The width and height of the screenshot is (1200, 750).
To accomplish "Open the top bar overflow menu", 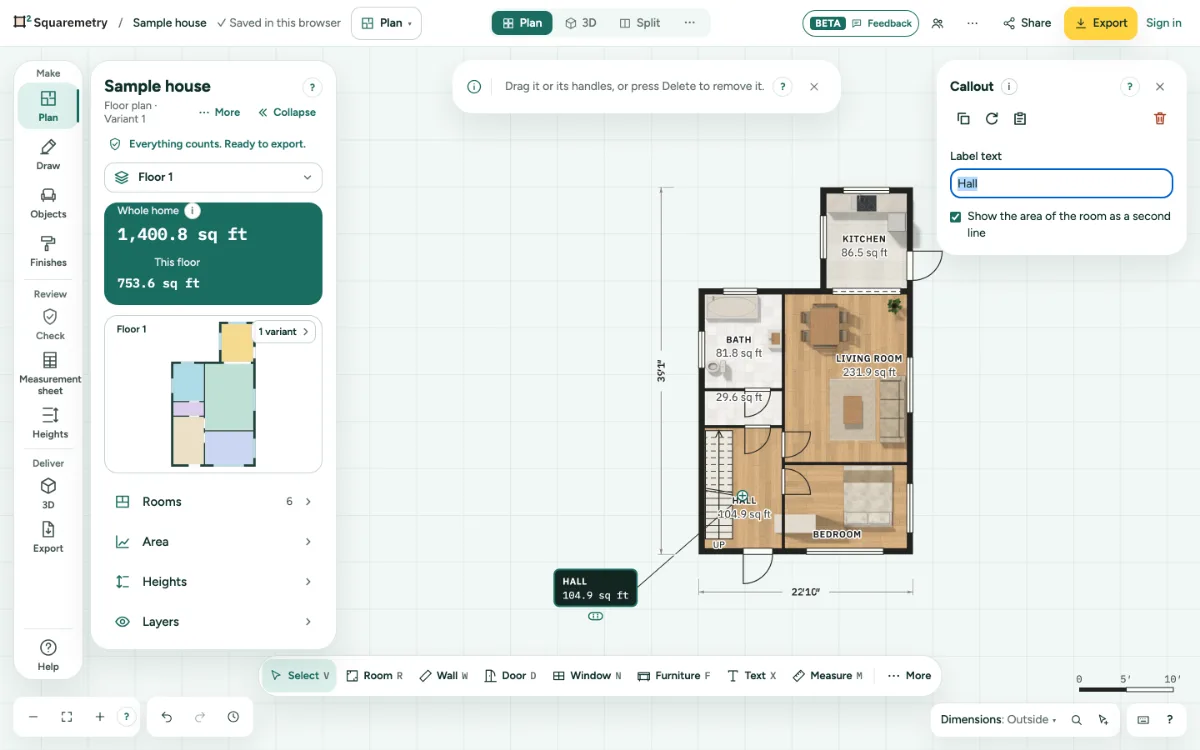I will [x=972, y=23].
